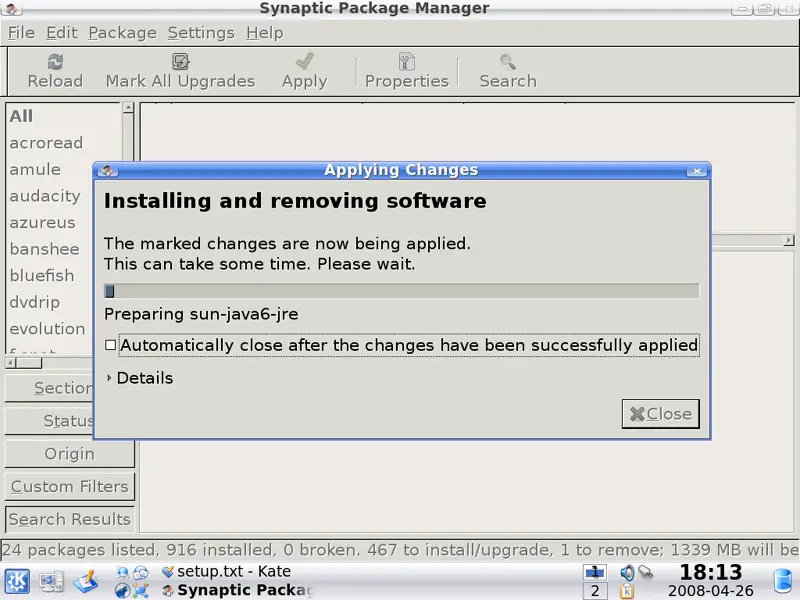This screenshot has width=800, height=600.
Task: Click the Synaptic window title bar icon
Action: [x=11, y=8]
